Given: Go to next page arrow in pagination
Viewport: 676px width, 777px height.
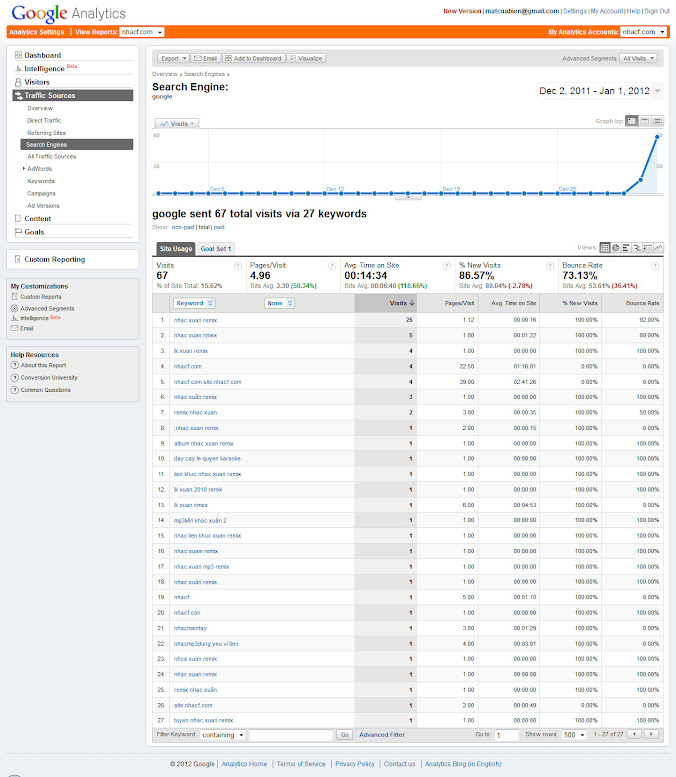Looking at the screenshot, I should point(651,734).
